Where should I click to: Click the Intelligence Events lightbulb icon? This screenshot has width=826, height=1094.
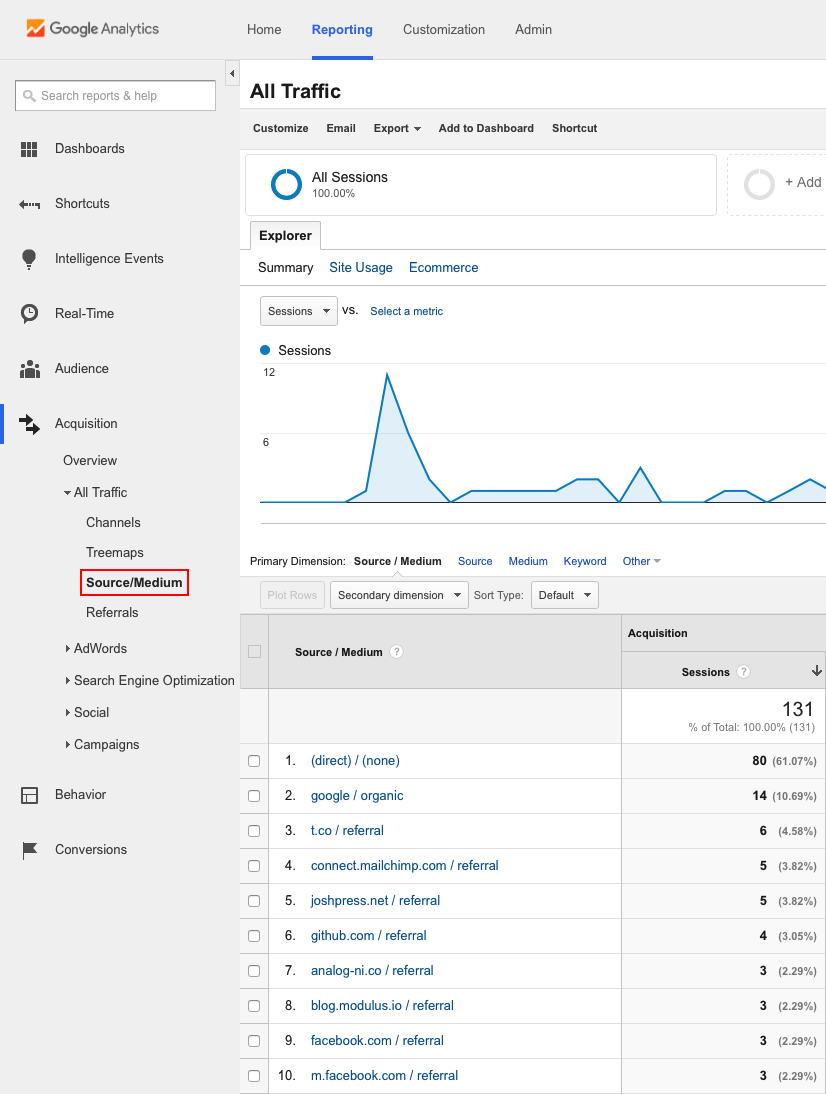(x=29, y=259)
